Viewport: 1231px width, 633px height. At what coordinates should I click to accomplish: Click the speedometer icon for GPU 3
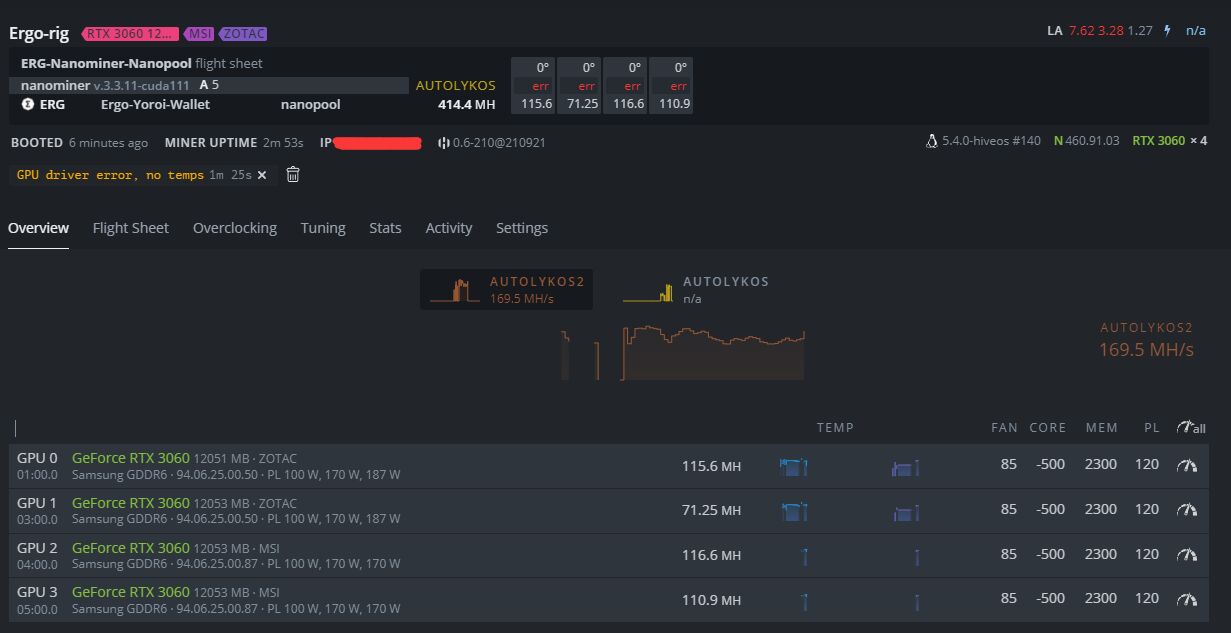1187,599
